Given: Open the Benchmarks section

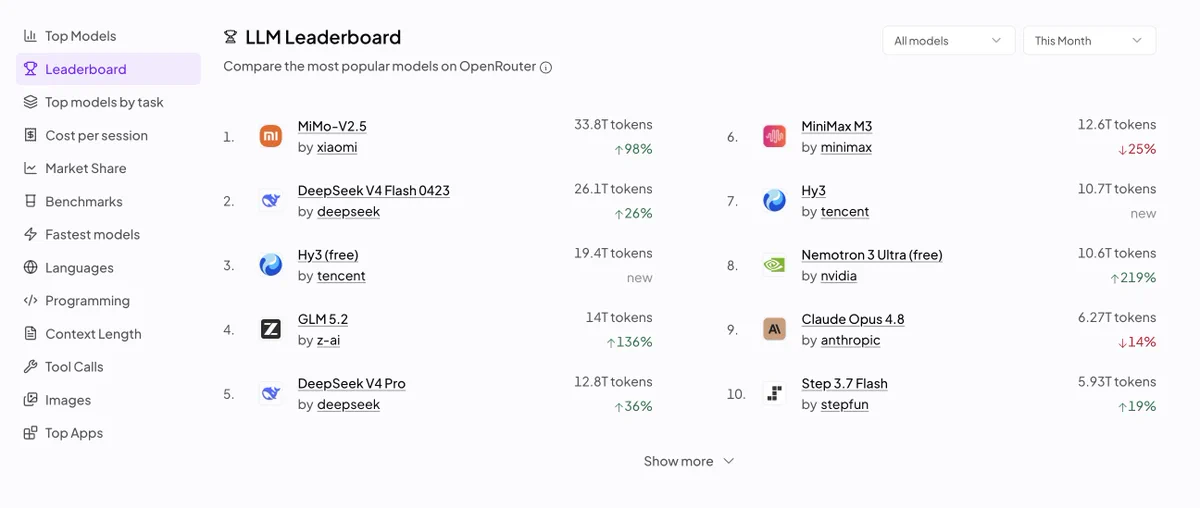Looking at the screenshot, I should pyautogui.click(x=108, y=201).
